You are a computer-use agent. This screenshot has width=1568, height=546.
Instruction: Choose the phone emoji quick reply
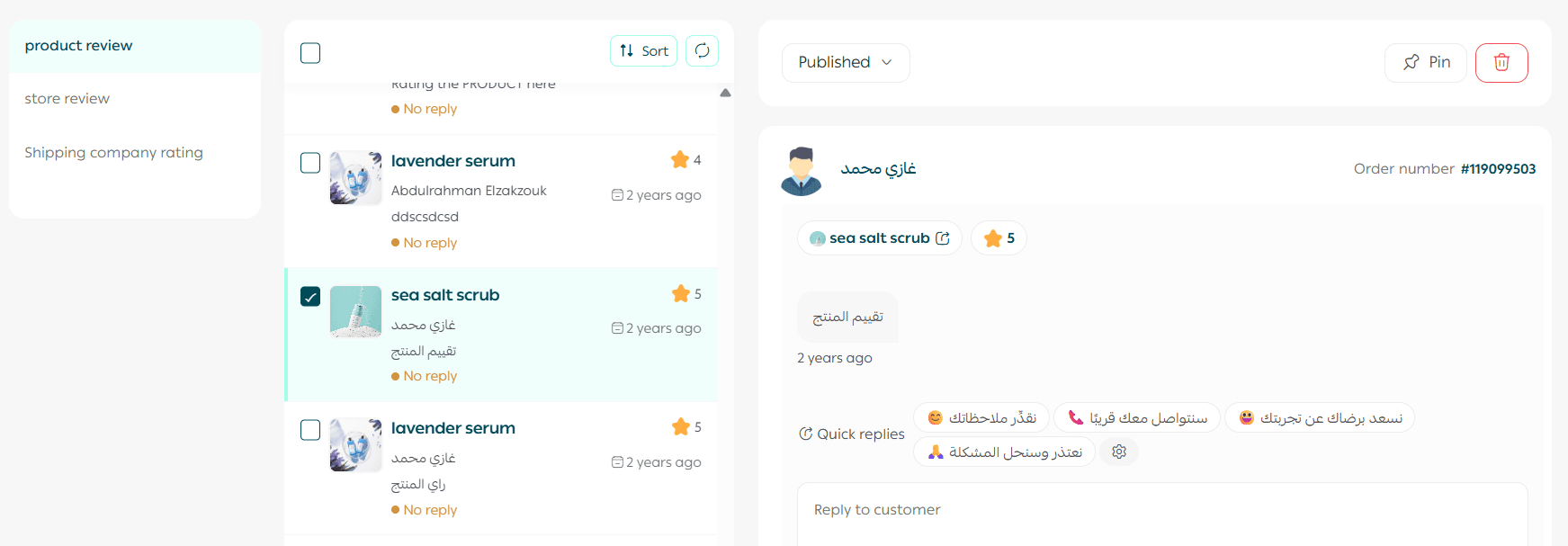(x=1136, y=418)
